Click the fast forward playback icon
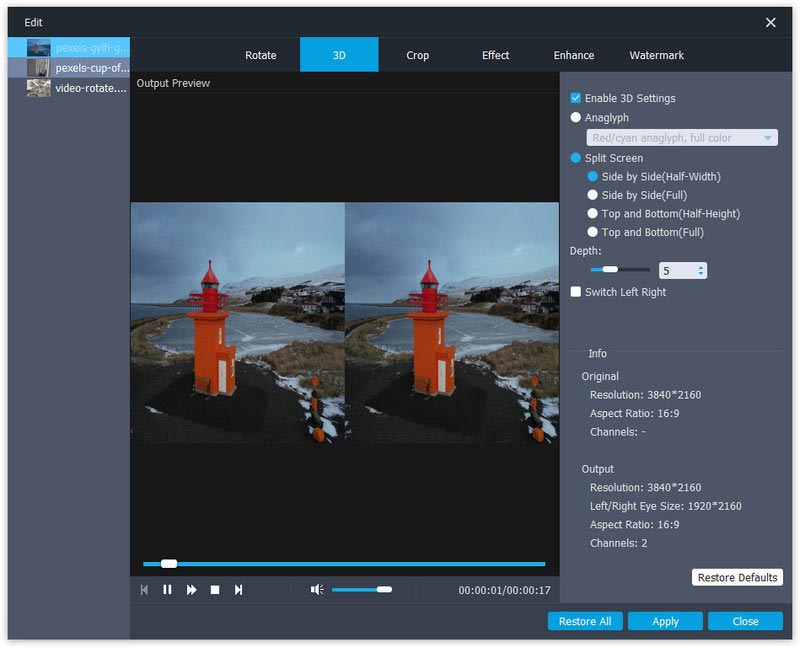Viewport: 800px width, 648px height. 191,590
